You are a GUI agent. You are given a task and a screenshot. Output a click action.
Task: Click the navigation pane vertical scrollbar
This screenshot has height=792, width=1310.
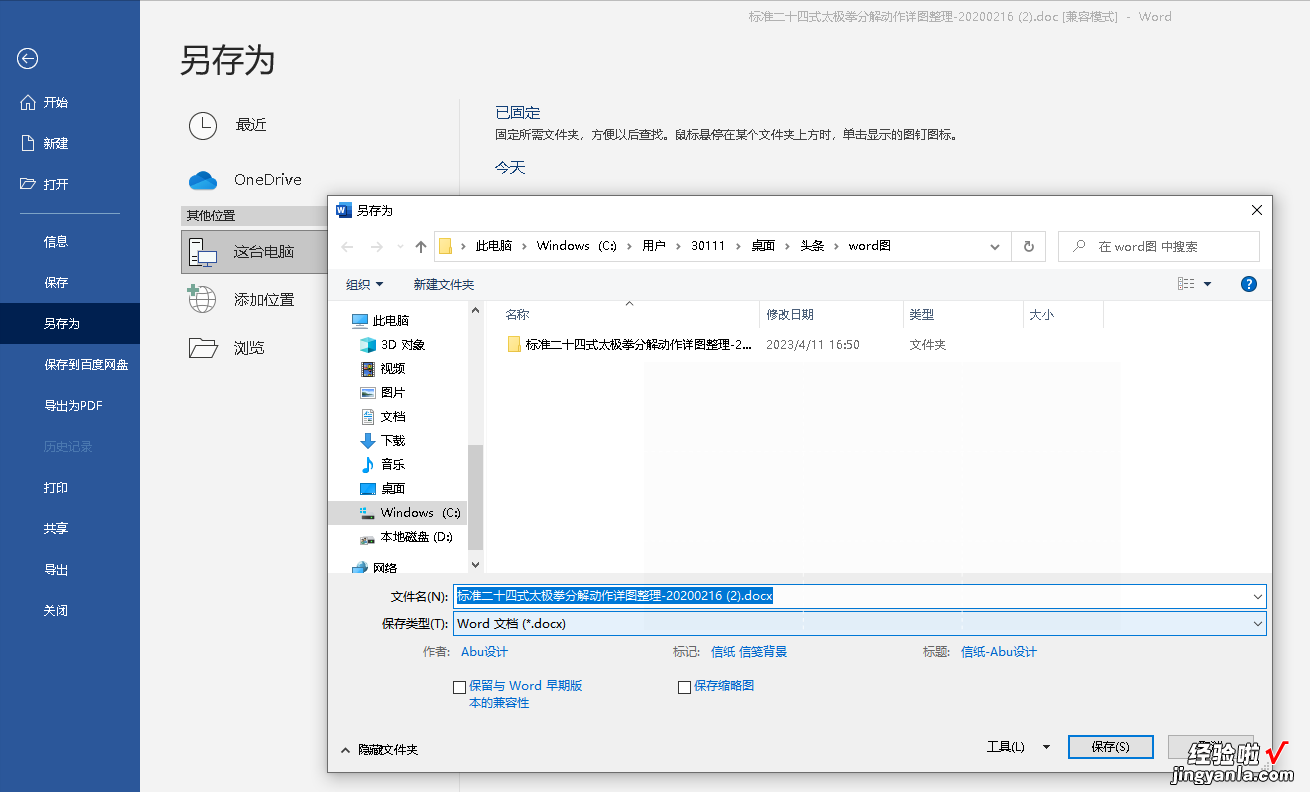[476, 495]
